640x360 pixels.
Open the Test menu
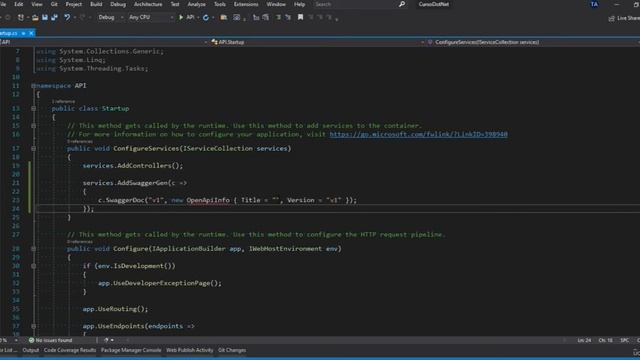click(x=175, y=4)
